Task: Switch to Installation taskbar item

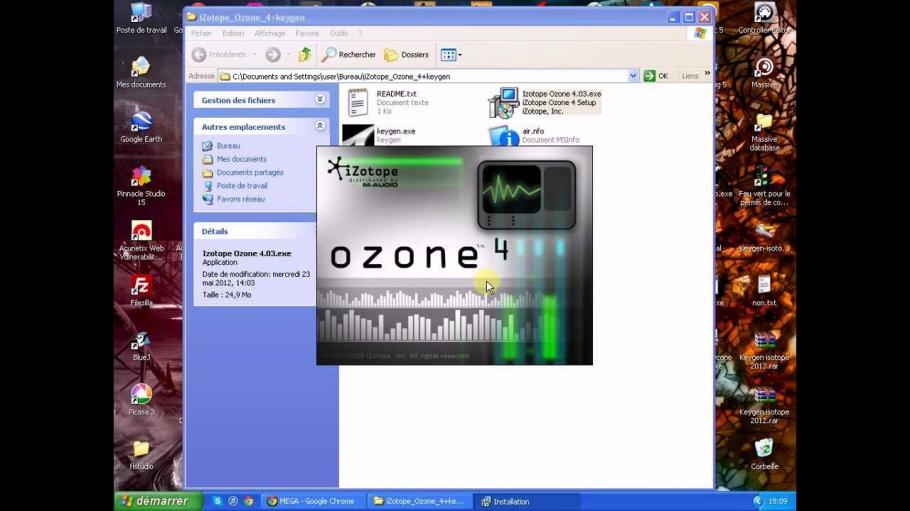Action: (x=527, y=501)
